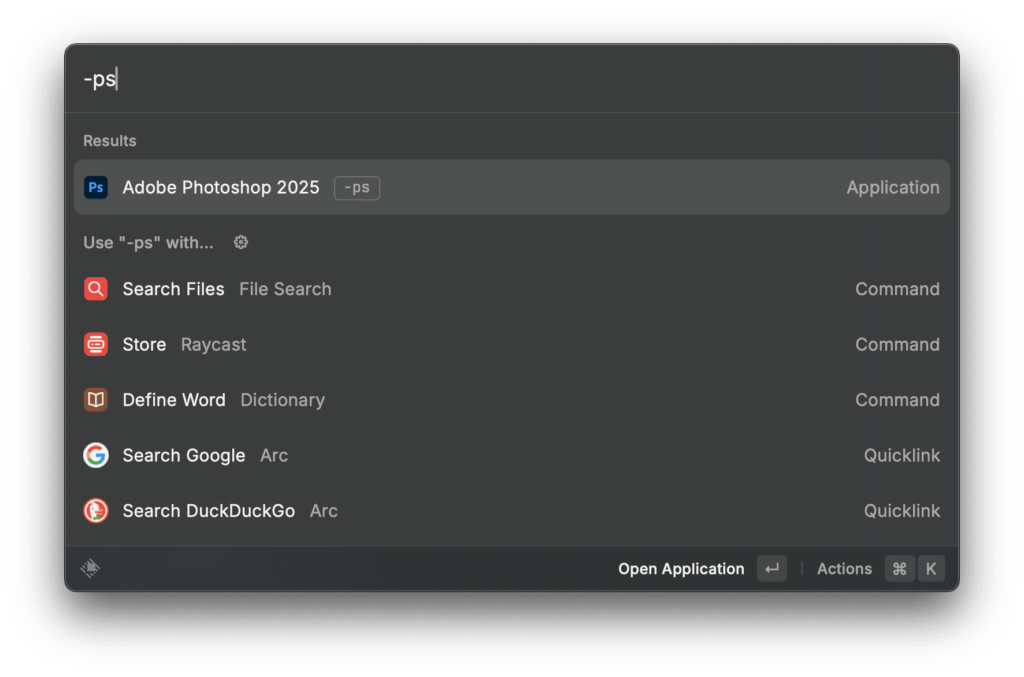The height and width of the screenshot is (677, 1024).
Task: Open the Actions menu button
Action: 881,569
